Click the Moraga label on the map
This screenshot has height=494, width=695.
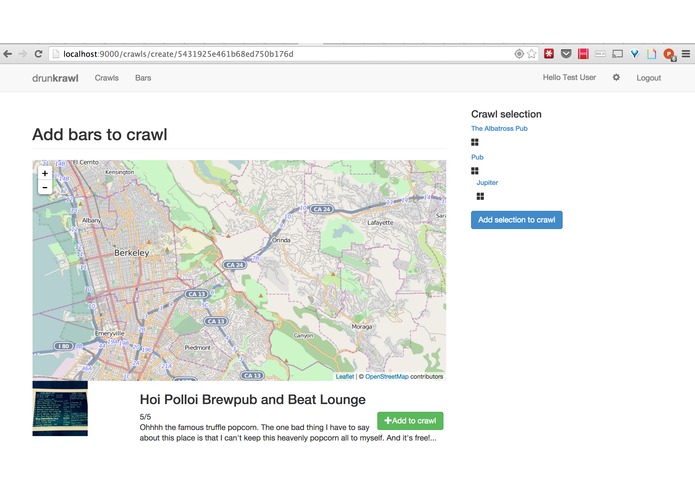click(362, 327)
